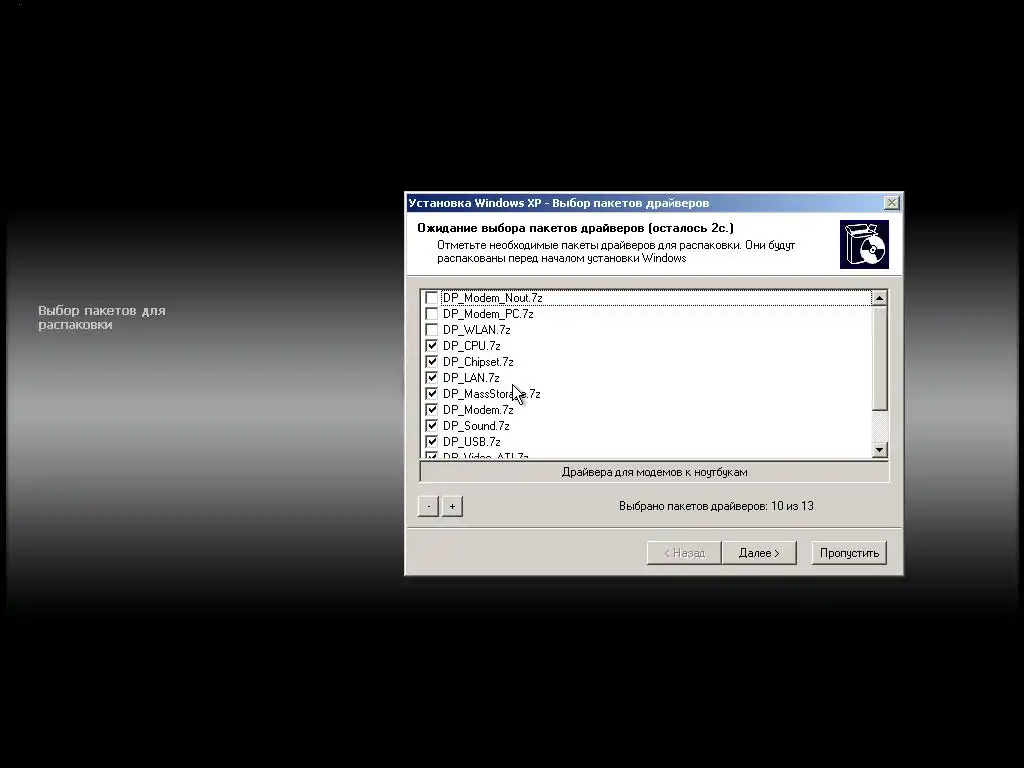Click the driver description field for notebook modems

654,472
